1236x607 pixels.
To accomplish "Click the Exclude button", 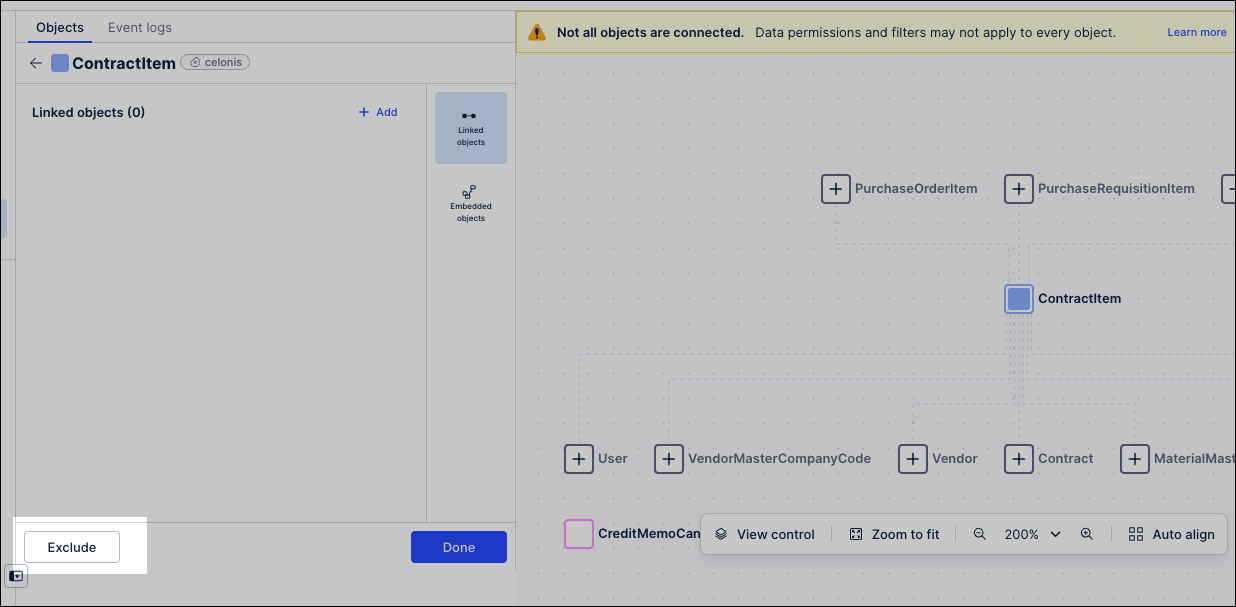I will click(72, 547).
